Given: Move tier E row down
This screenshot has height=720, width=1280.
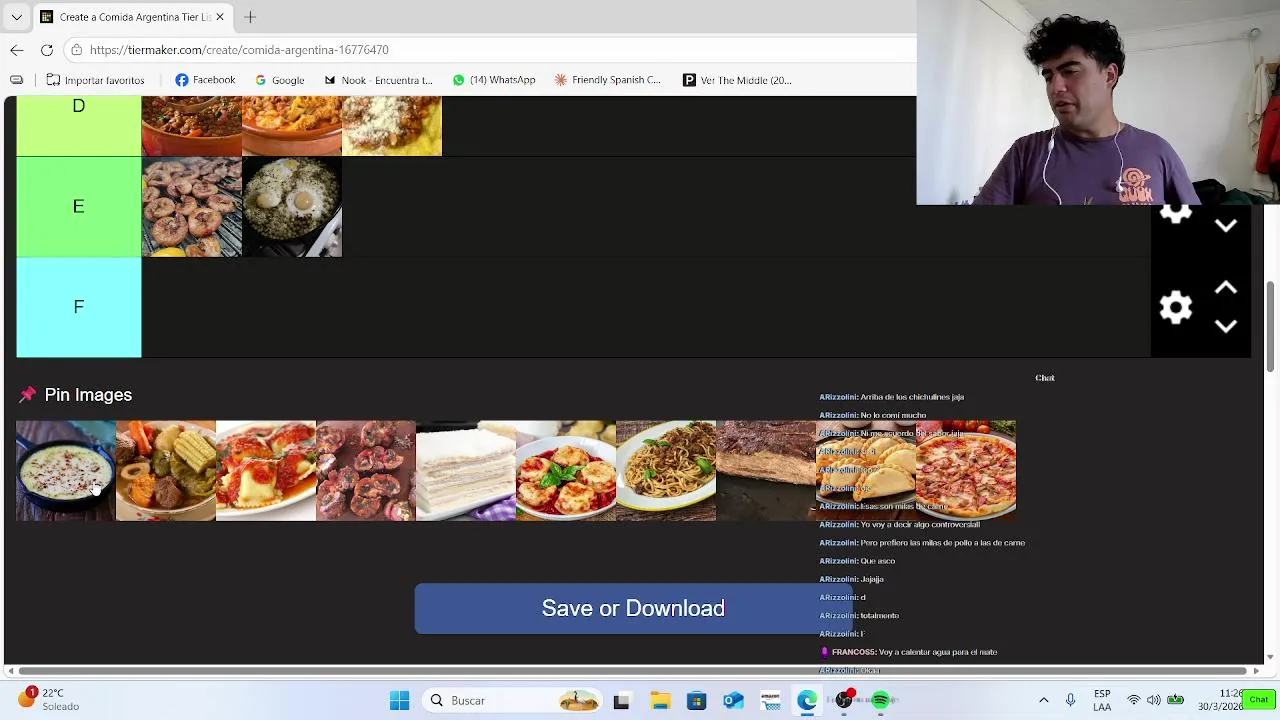Looking at the screenshot, I should (x=1226, y=226).
